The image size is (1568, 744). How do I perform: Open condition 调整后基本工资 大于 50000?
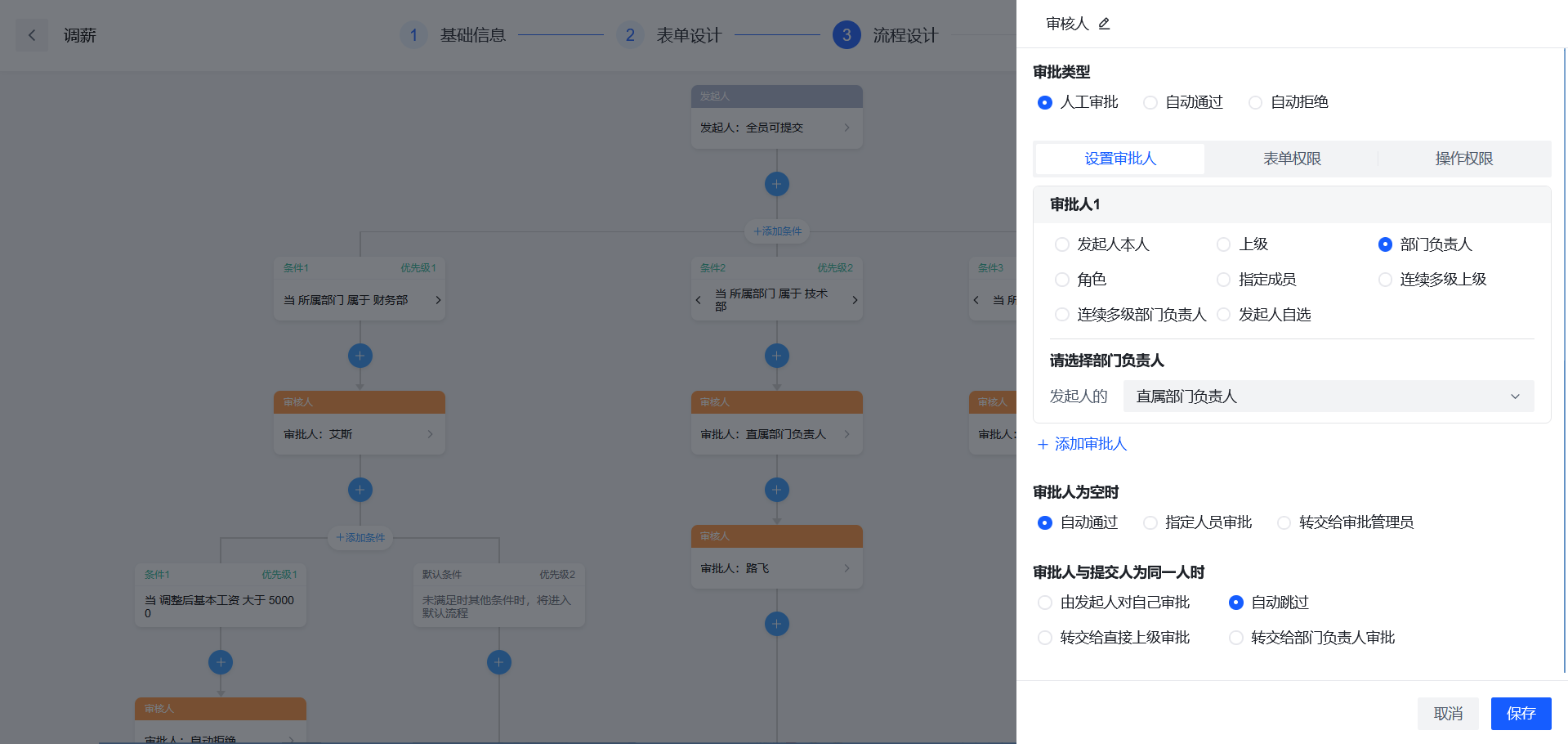pyautogui.click(x=221, y=607)
